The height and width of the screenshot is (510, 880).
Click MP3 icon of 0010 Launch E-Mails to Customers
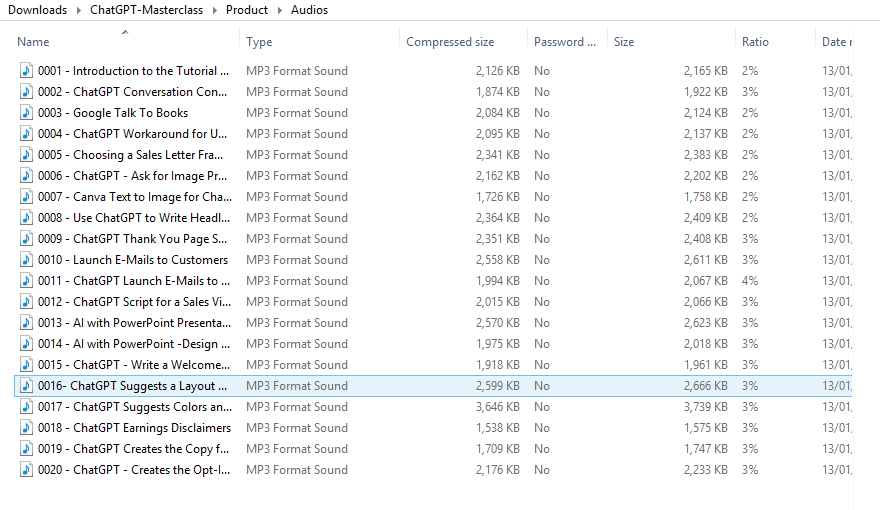[26, 260]
